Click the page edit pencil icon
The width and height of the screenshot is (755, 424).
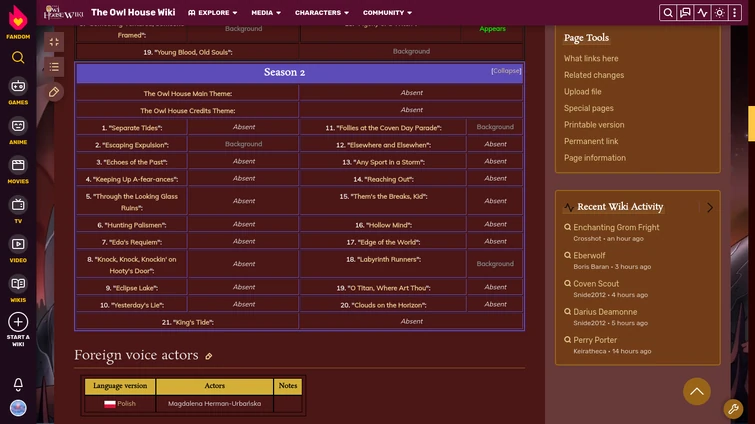pos(54,92)
